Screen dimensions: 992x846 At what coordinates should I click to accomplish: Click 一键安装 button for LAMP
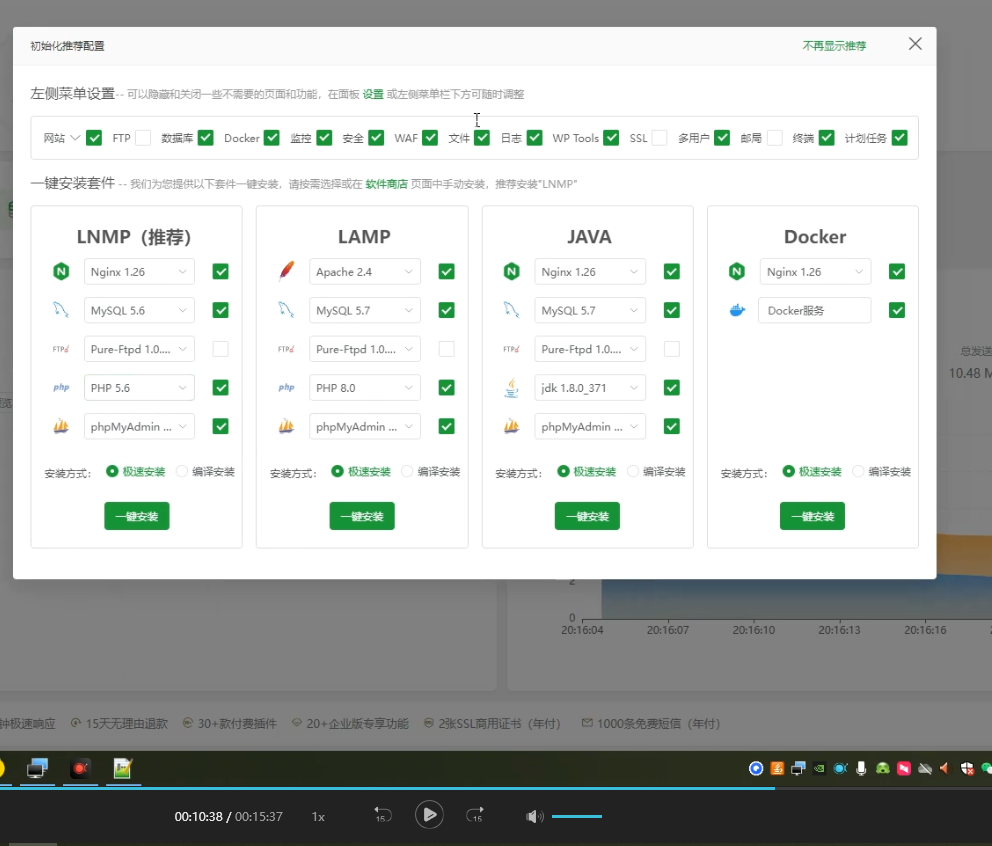pyautogui.click(x=362, y=516)
